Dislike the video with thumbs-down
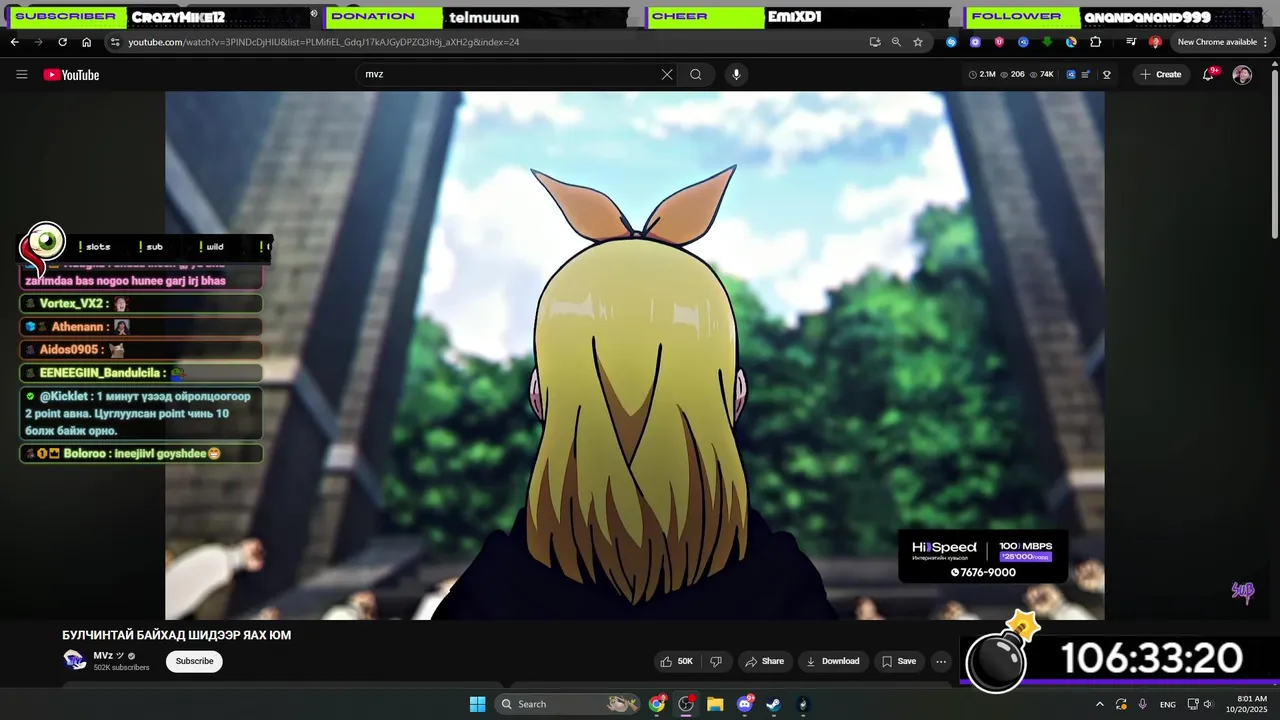This screenshot has width=1280, height=720. tap(716, 661)
